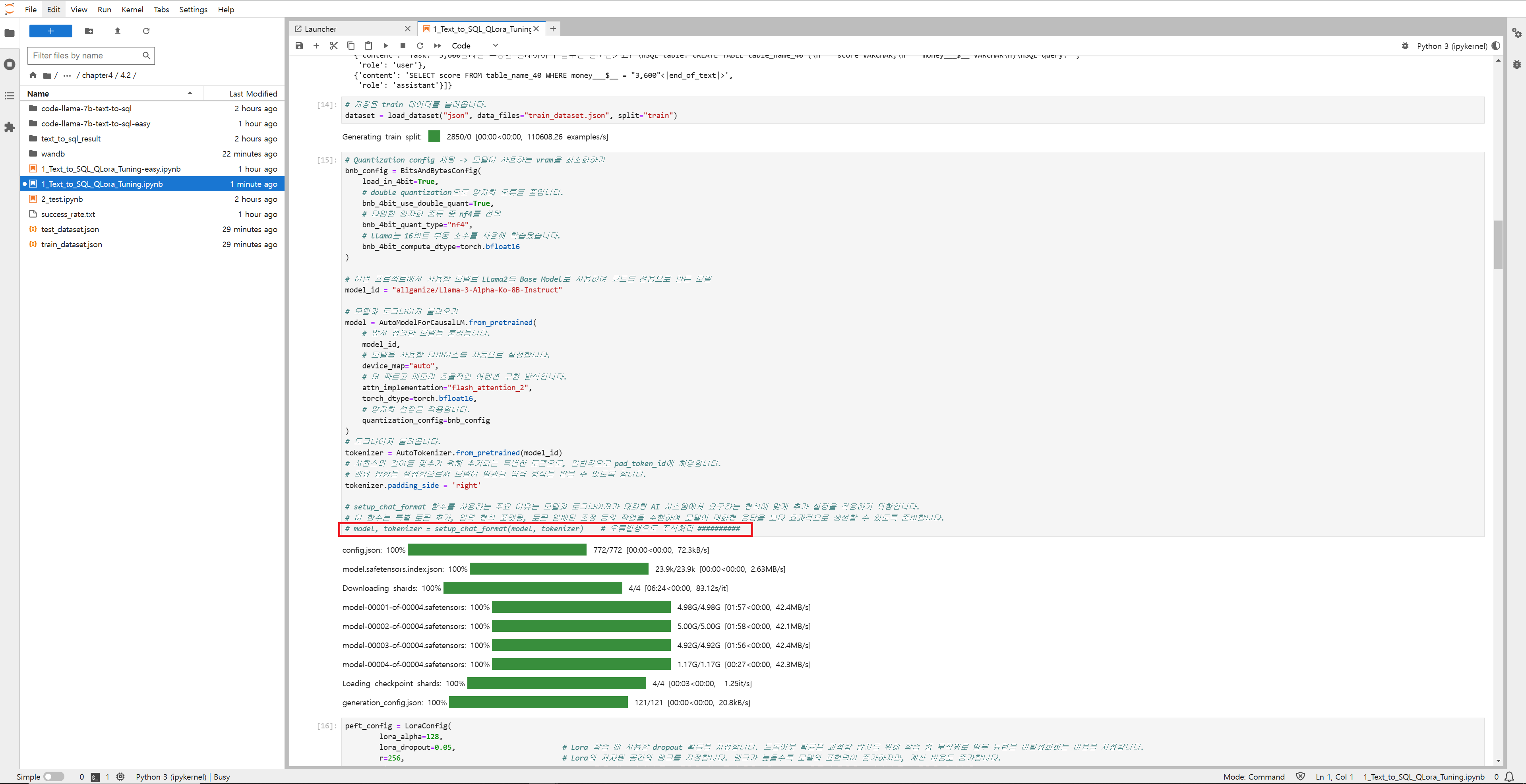
Task: Refresh the file browser list
Action: coord(146,31)
